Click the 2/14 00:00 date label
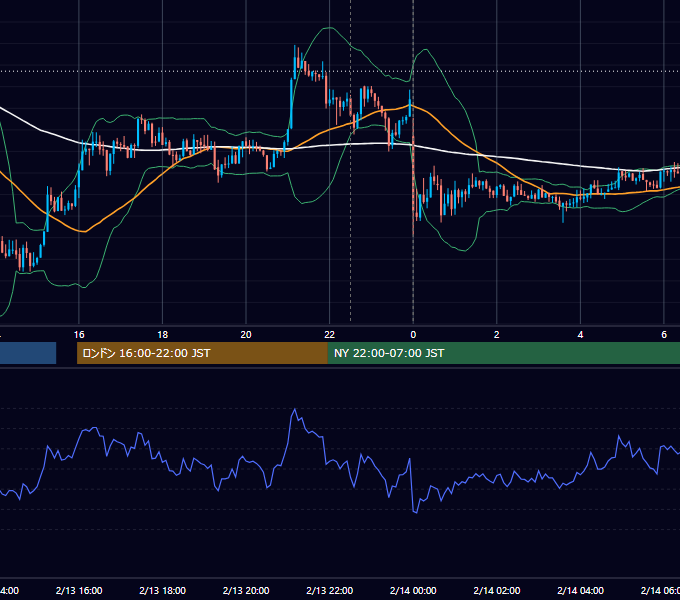Screen dimensions: 680x600 point(413,590)
